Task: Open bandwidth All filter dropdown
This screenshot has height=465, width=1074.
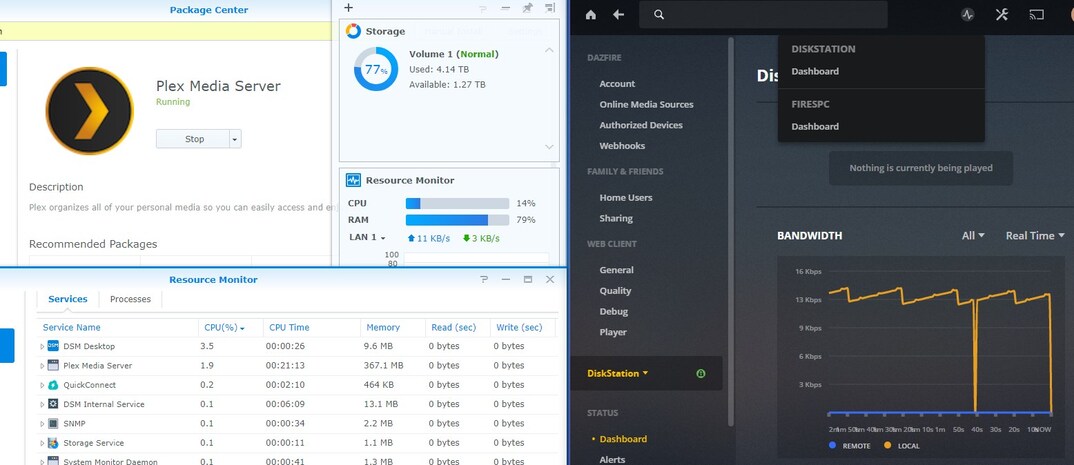Action: pos(973,235)
